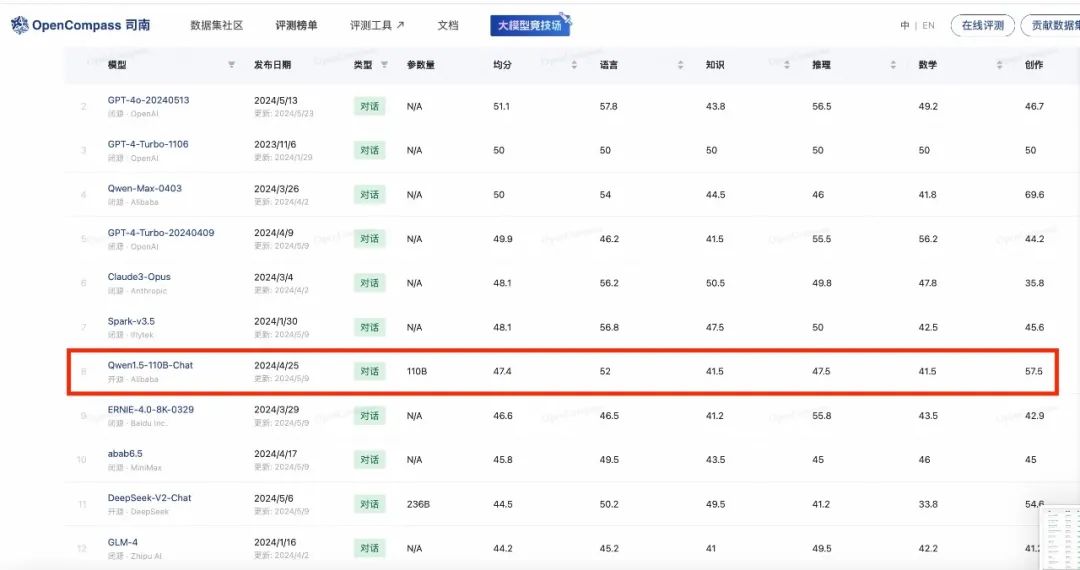The width and height of the screenshot is (1080, 570).
Task: Sort by the 语言 column arrows
Action: click(681, 65)
